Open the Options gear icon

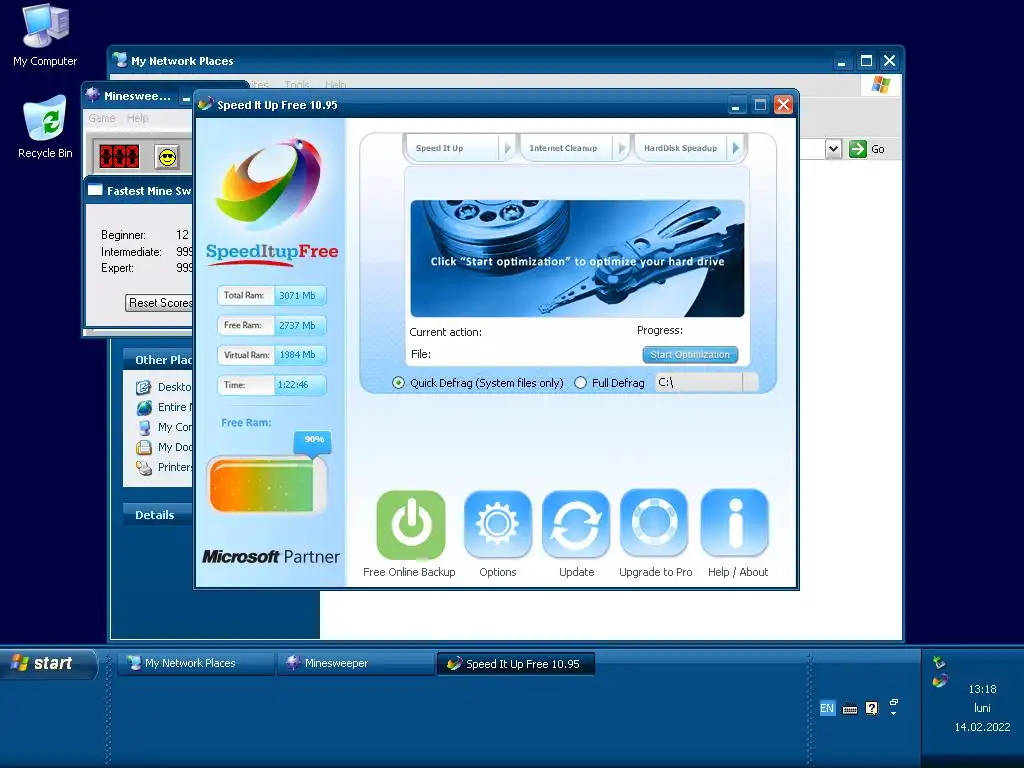pyautogui.click(x=498, y=524)
